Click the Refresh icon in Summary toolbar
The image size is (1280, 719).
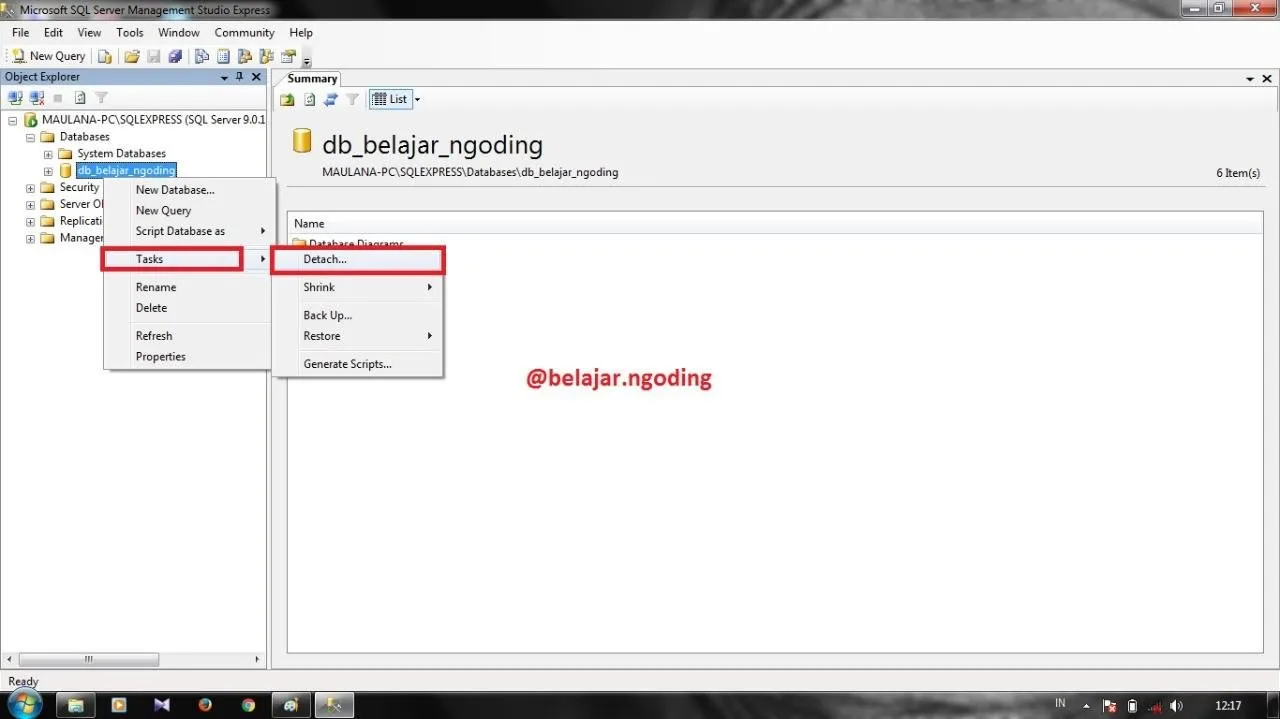[310, 99]
